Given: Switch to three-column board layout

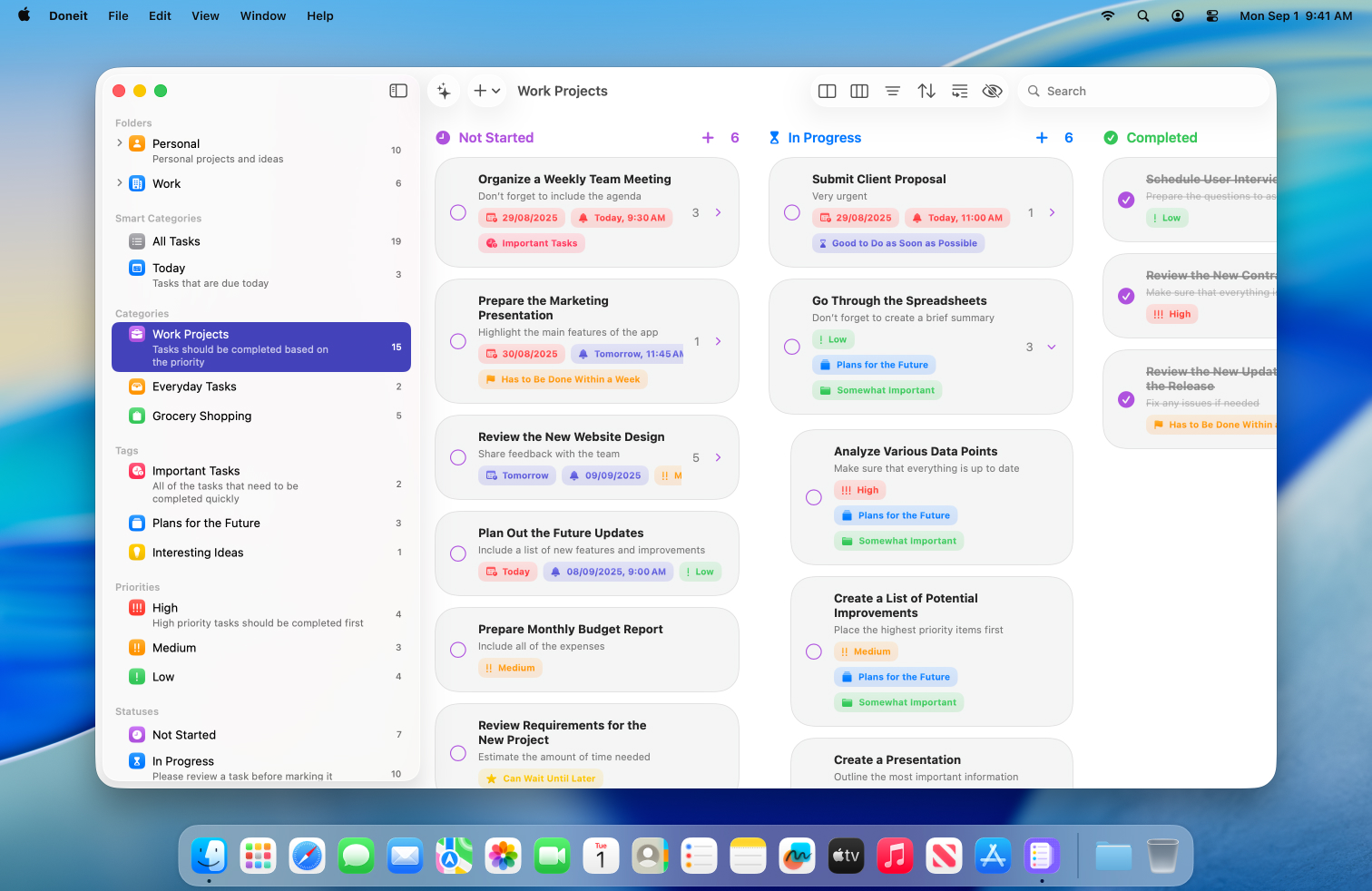Looking at the screenshot, I should (859, 91).
